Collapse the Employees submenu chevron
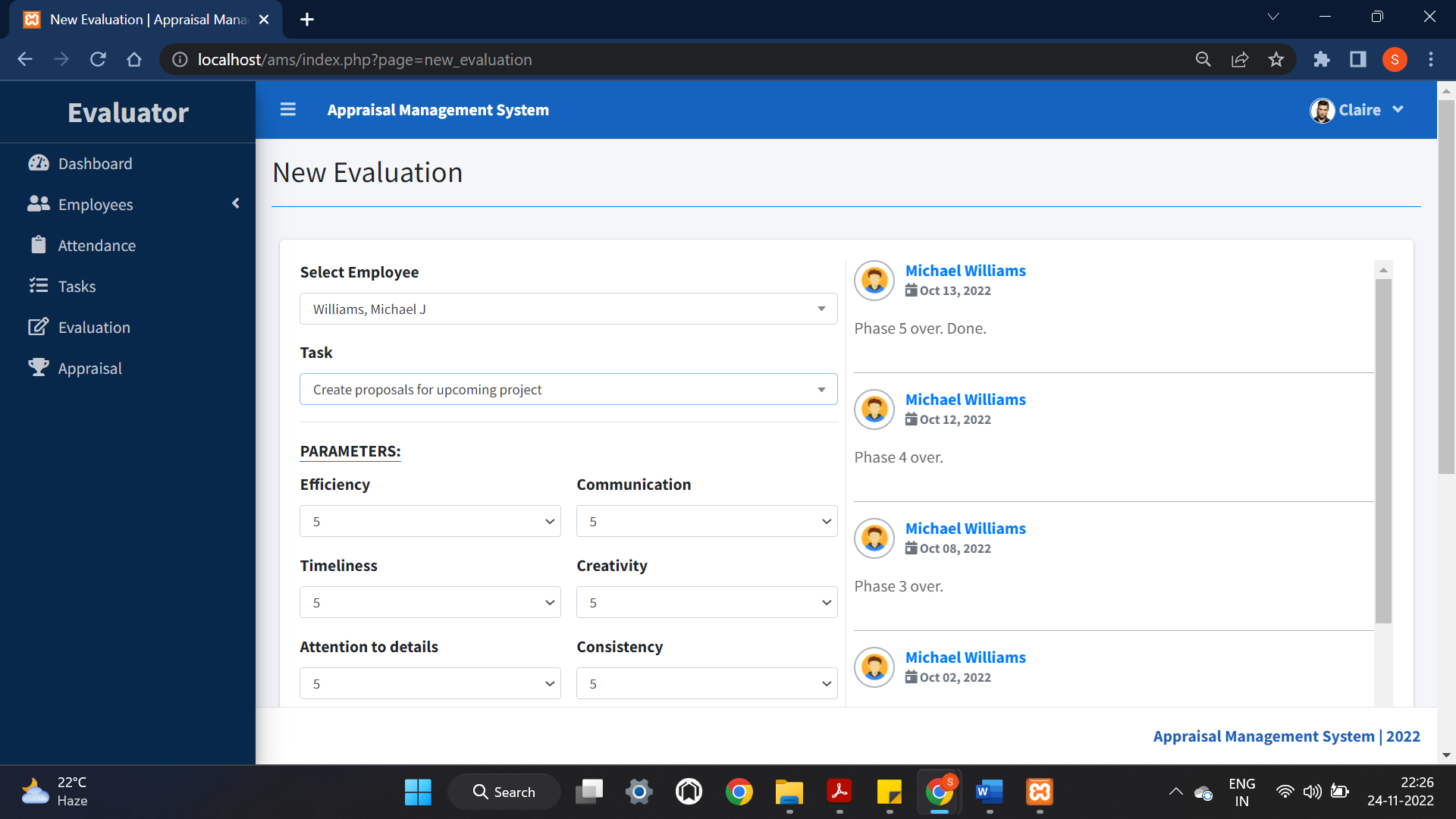The height and width of the screenshot is (819, 1456). [x=235, y=203]
